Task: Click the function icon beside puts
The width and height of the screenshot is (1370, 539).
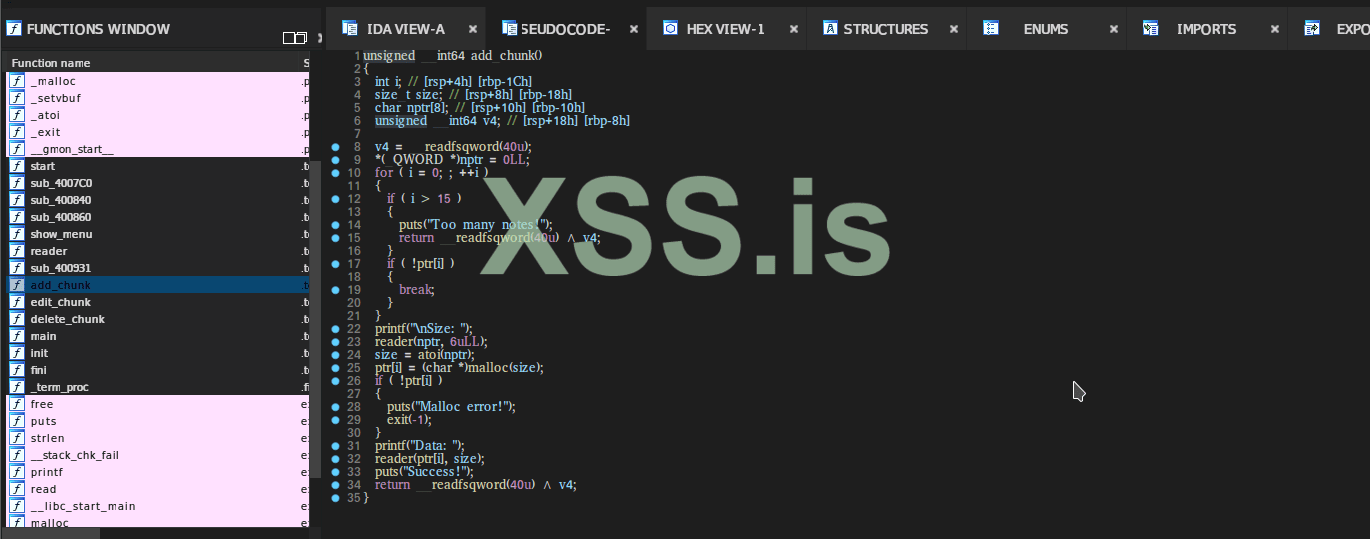Action: [x=17, y=421]
